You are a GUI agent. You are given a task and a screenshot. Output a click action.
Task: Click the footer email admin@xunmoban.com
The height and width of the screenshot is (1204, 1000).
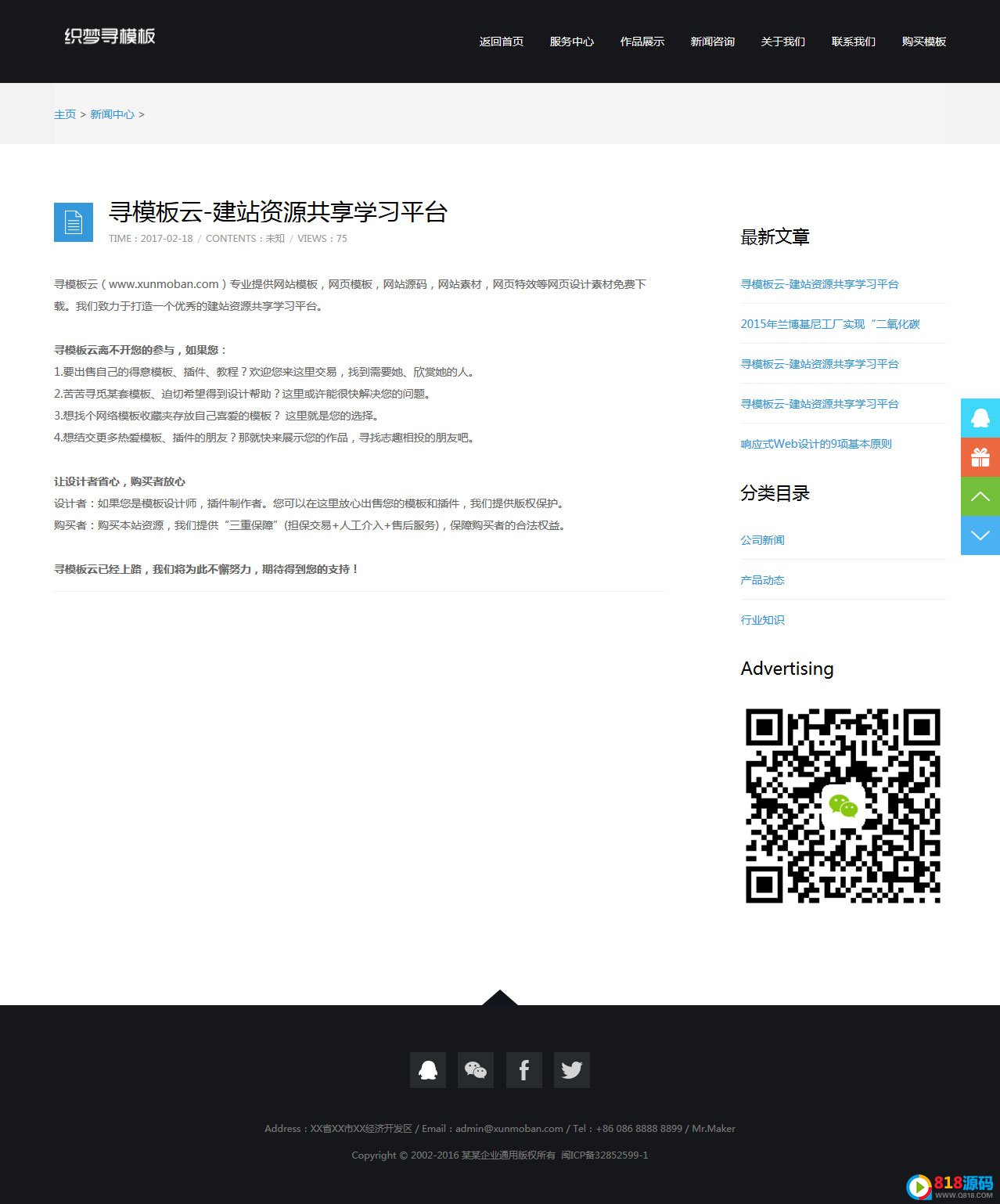pos(509,1128)
